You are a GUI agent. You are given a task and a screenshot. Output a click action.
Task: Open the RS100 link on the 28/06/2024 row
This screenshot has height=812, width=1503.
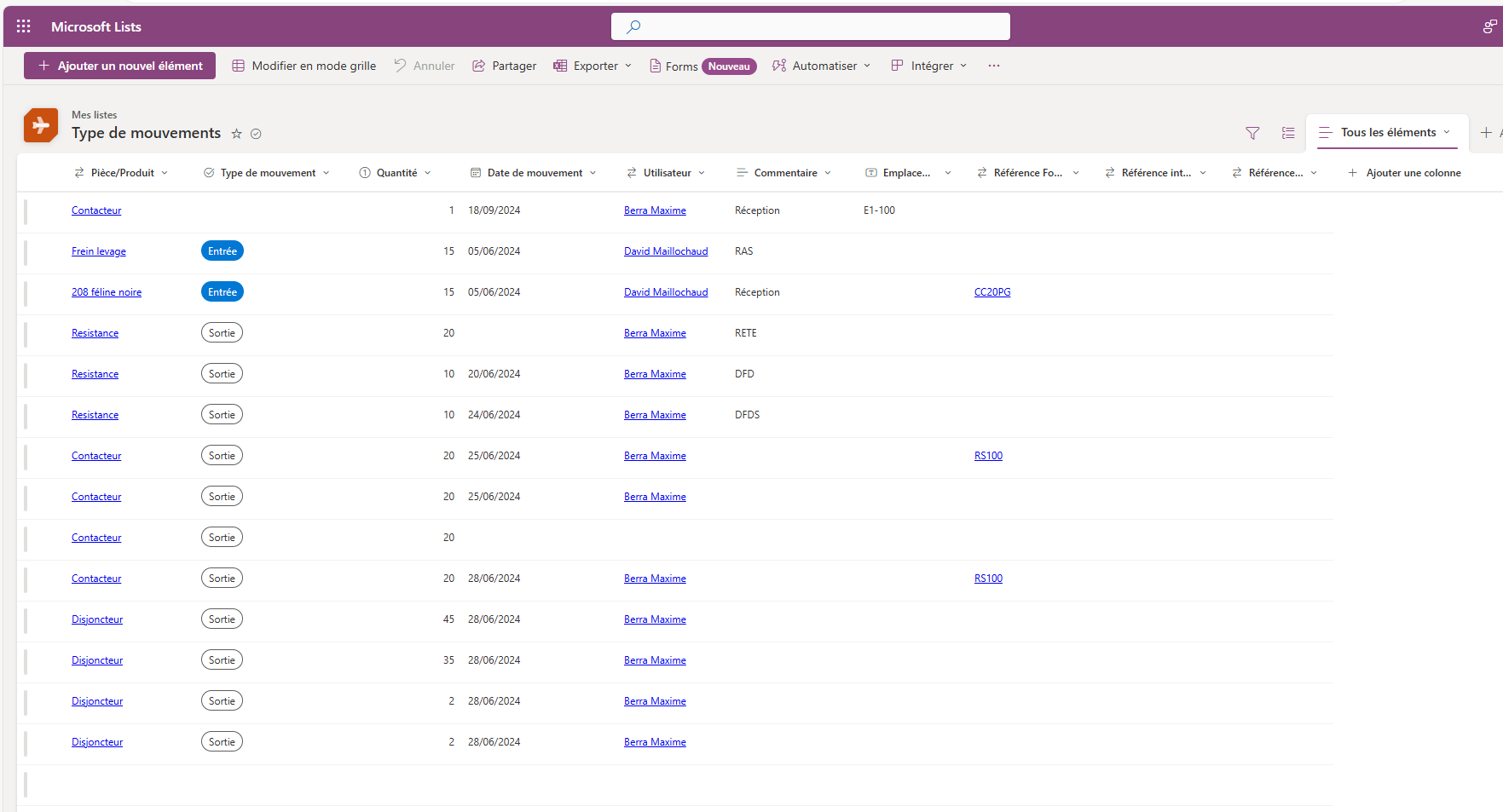click(988, 579)
